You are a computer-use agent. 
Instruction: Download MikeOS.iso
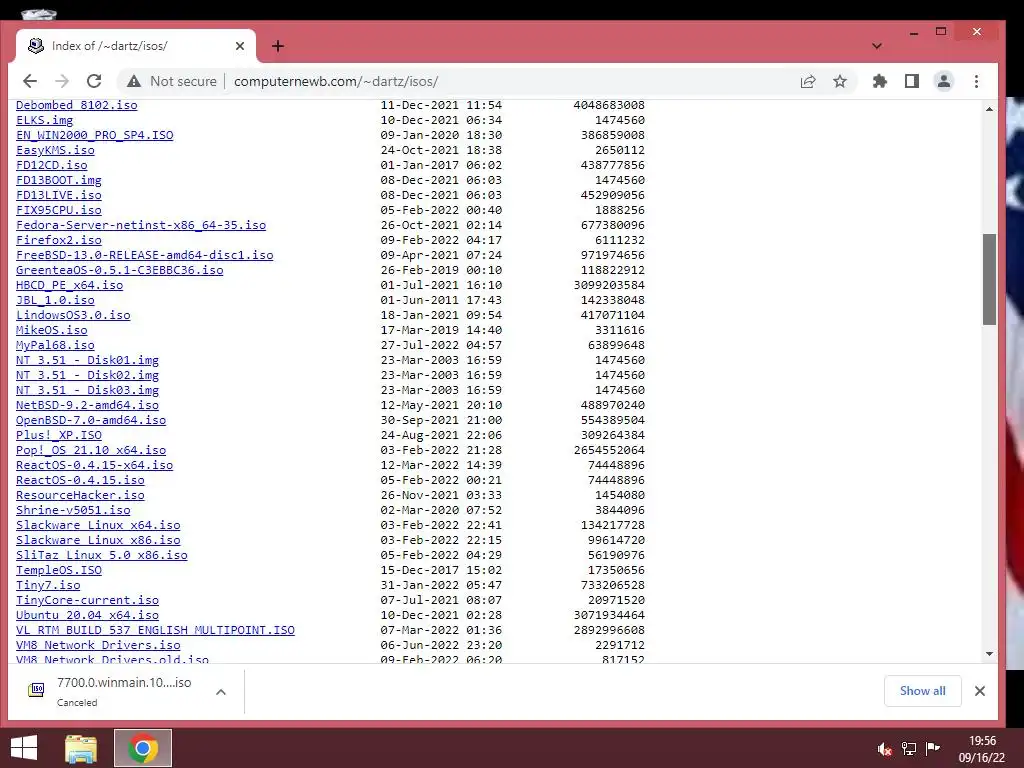click(x=52, y=330)
